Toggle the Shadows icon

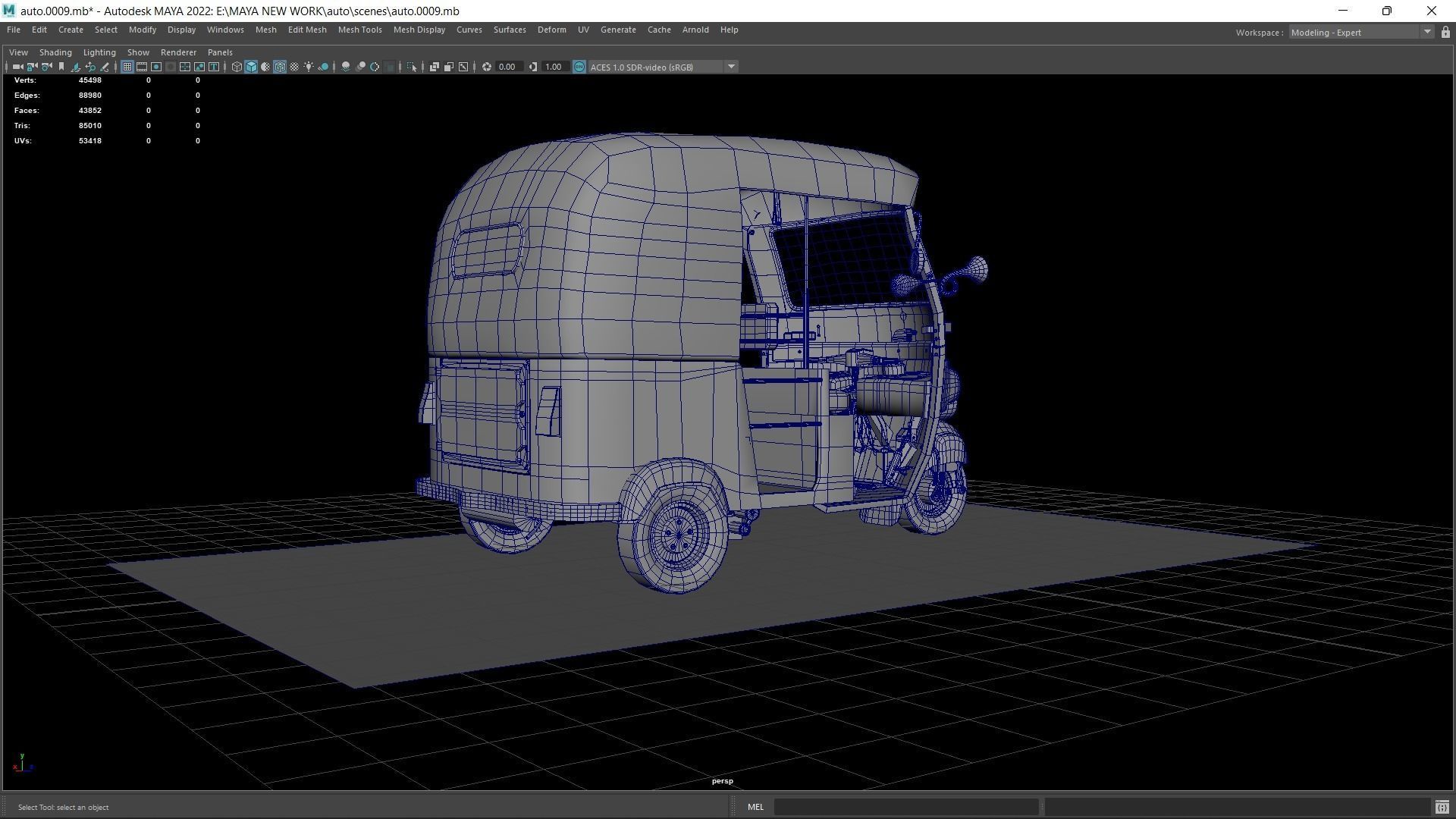[x=323, y=67]
